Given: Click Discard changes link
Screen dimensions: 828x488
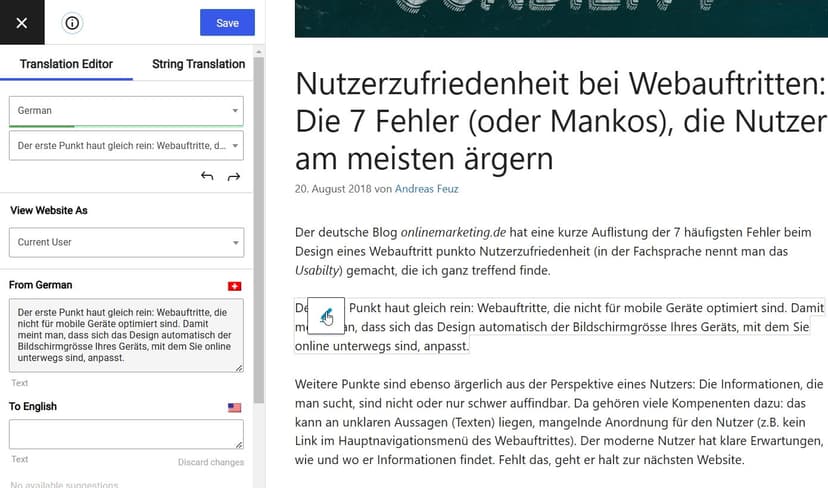Looking at the screenshot, I should (211, 462).
